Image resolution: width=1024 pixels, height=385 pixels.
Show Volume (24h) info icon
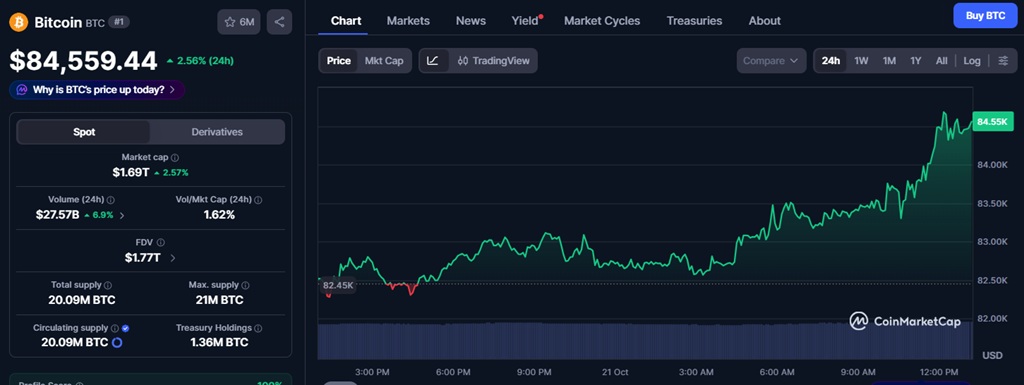pos(110,200)
